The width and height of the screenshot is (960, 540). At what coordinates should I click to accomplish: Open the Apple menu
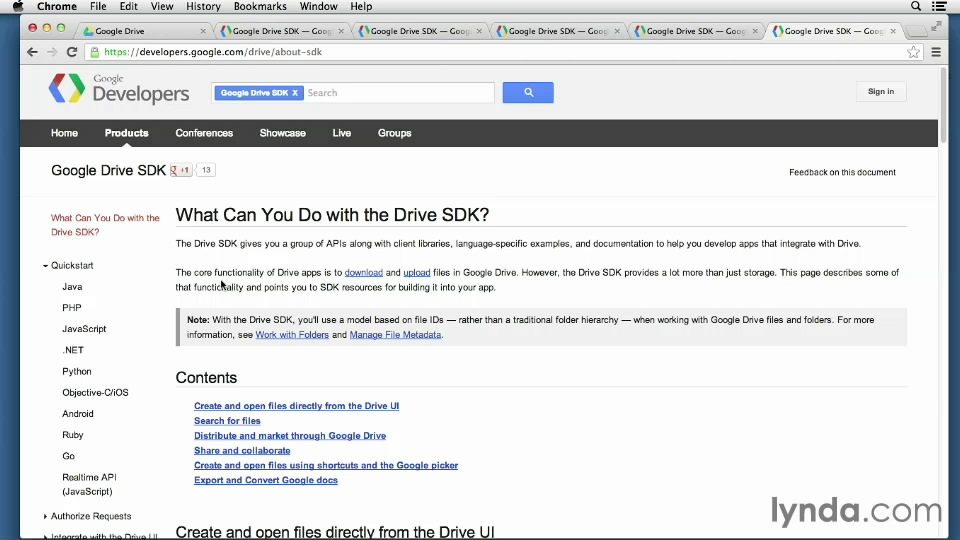pos(18,6)
